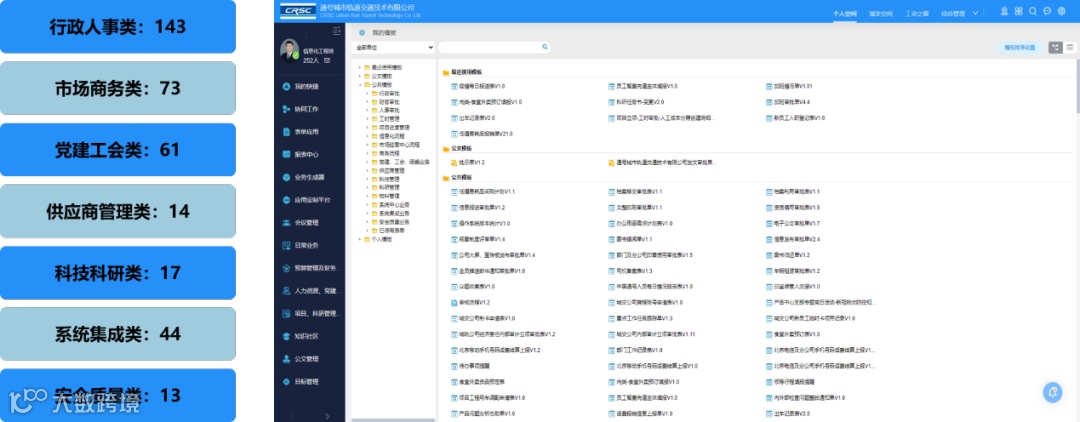
Task: Expand the 公文模板 tree node
Action: 360,76
